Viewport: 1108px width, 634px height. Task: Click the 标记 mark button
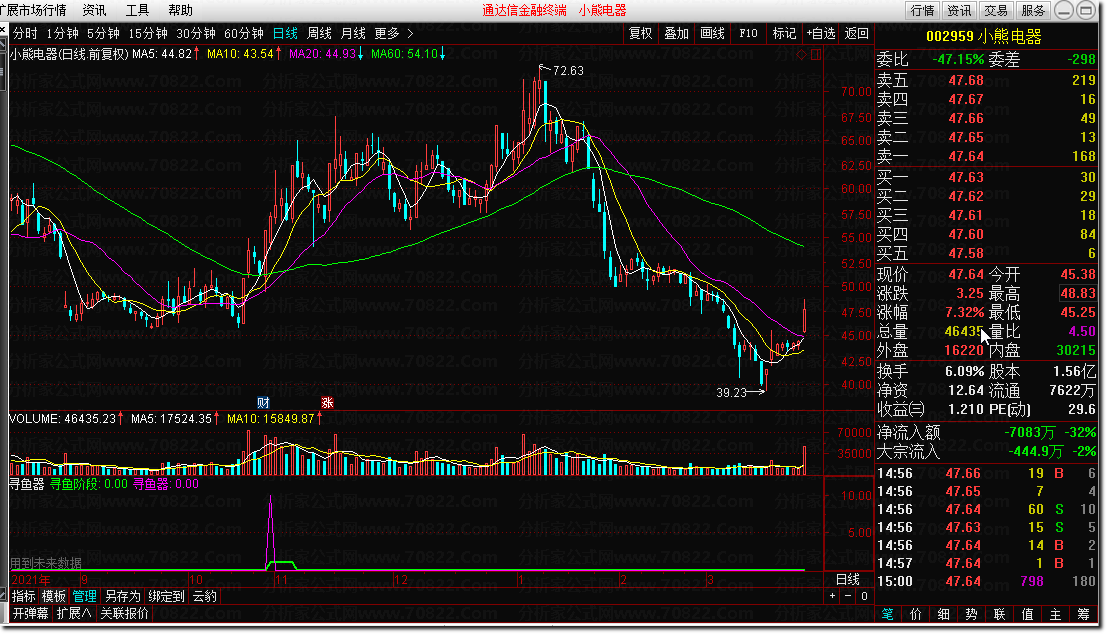tap(784, 33)
